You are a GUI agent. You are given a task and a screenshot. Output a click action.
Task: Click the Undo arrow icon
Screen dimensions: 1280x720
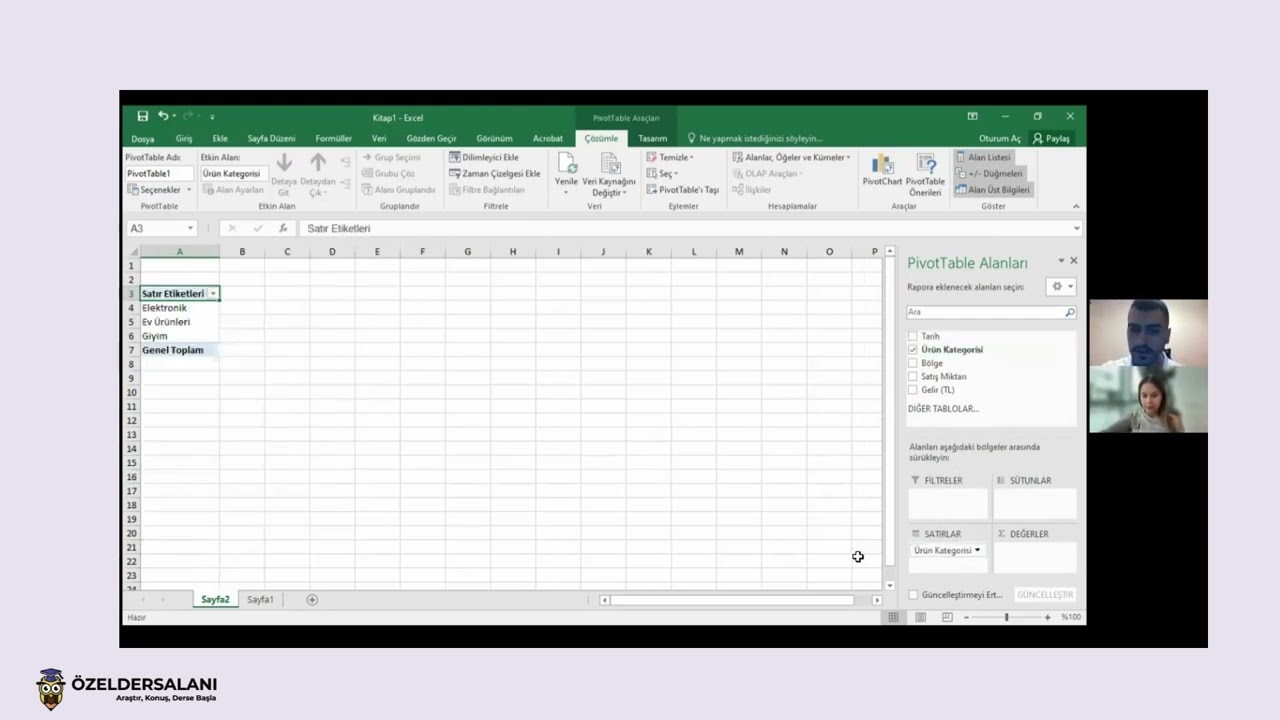(x=162, y=116)
